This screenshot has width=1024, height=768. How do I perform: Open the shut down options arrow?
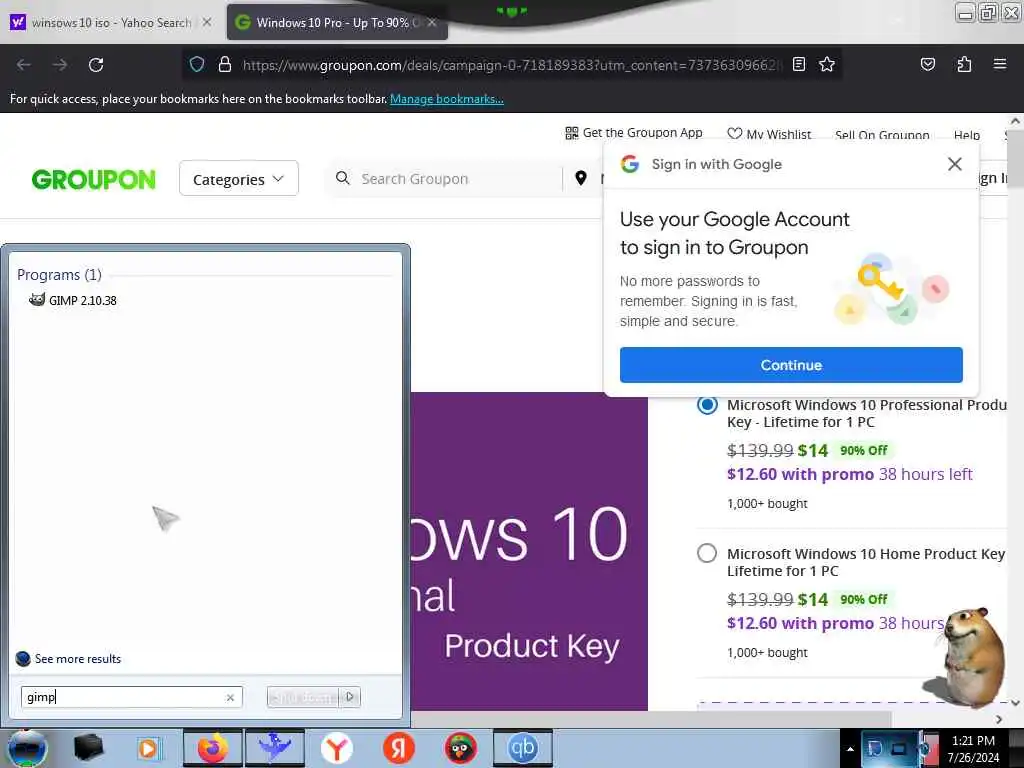click(350, 697)
